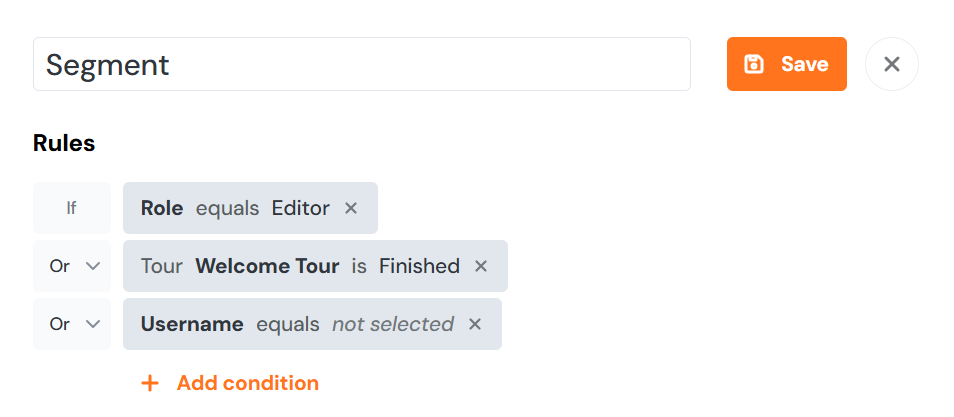This screenshot has height=417, width=954.
Task: Click the Welcome Tour name in rule
Action: (x=267, y=266)
